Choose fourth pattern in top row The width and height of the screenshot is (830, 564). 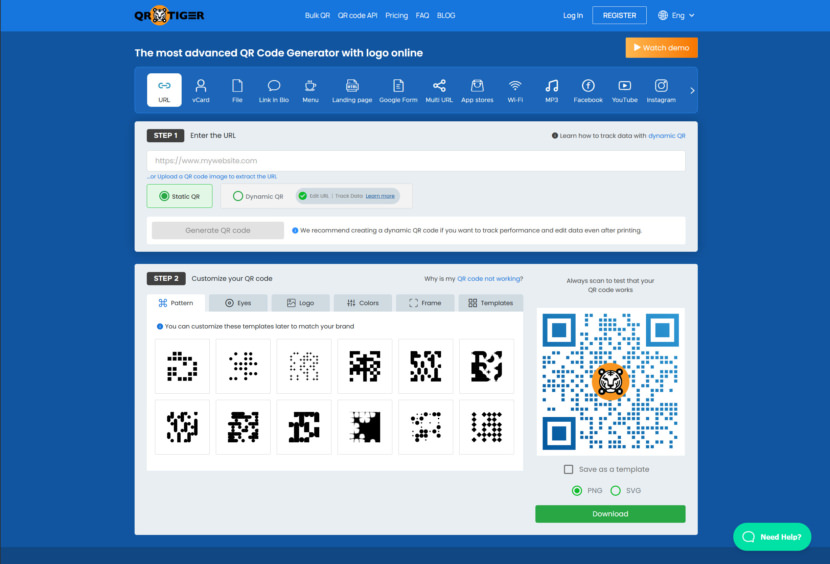[365, 366]
